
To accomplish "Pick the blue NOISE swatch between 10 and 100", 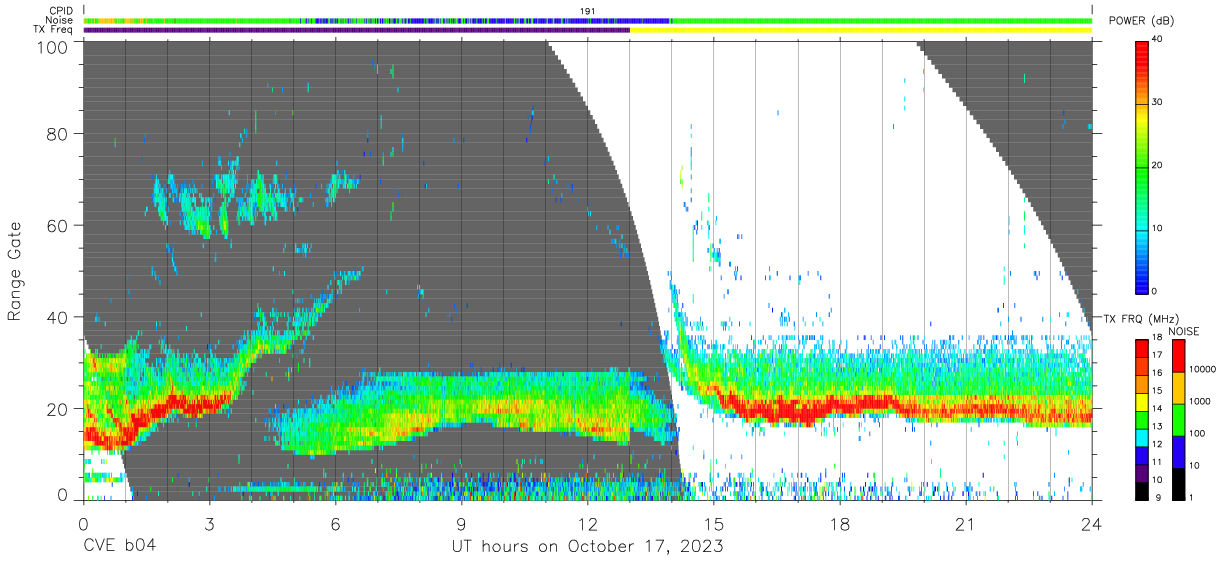I will 1179,450.
